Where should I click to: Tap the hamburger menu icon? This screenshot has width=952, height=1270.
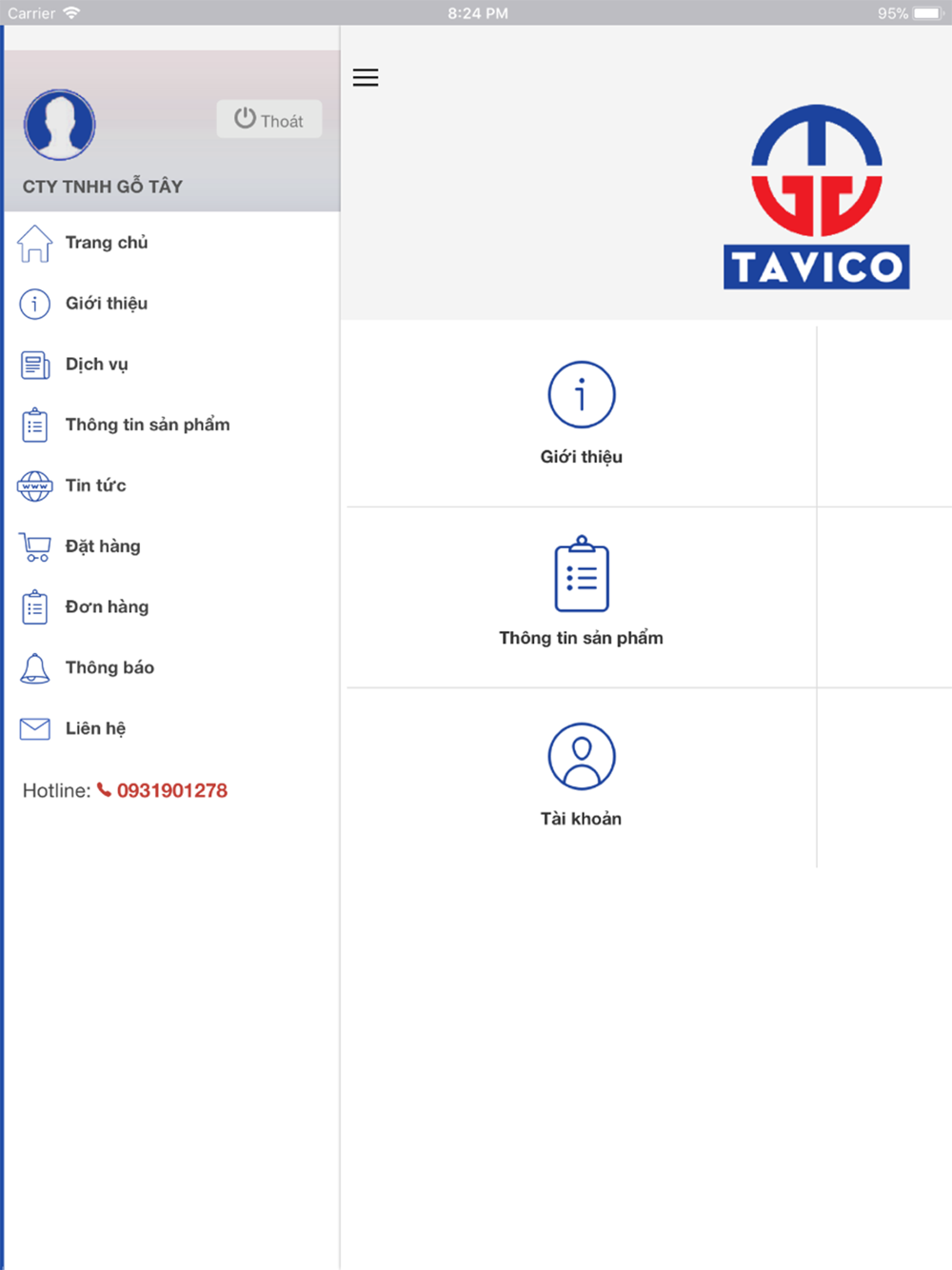366,78
